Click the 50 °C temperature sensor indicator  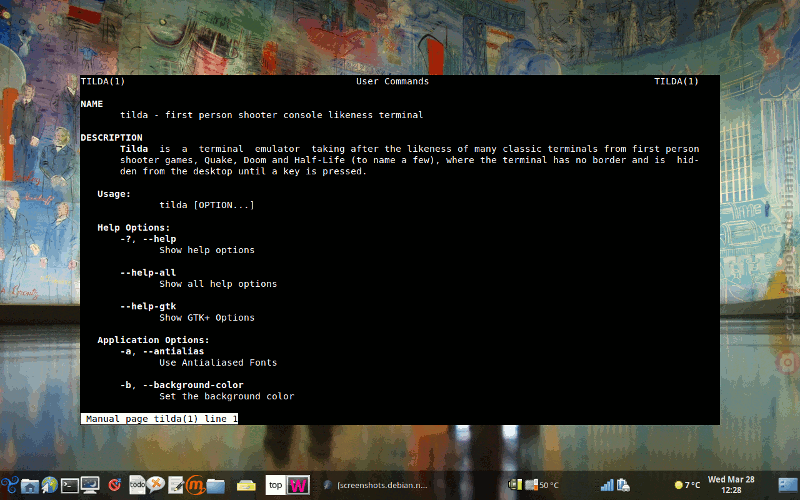(544, 485)
